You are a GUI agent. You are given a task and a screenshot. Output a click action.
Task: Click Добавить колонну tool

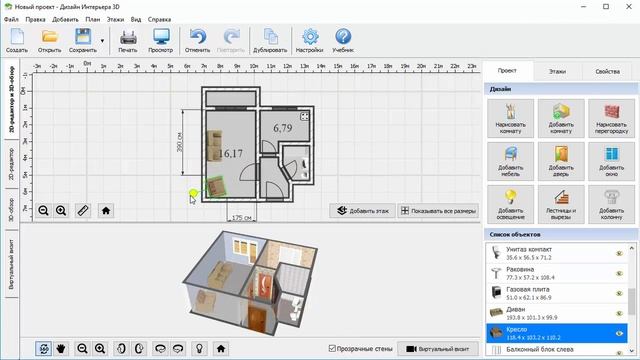click(x=611, y=204)
